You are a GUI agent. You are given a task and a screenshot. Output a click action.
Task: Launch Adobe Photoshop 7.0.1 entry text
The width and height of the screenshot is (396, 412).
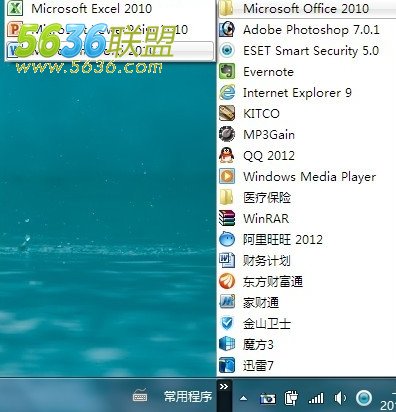pos(311,30)
